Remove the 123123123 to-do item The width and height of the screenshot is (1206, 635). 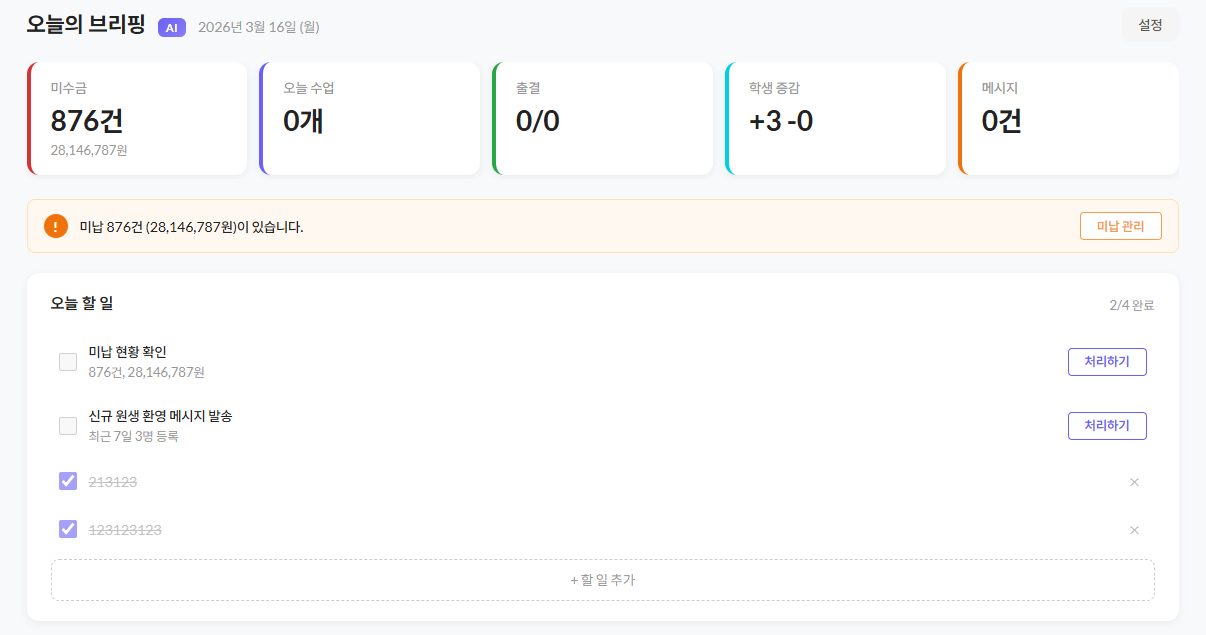(x=1134, y=530)
